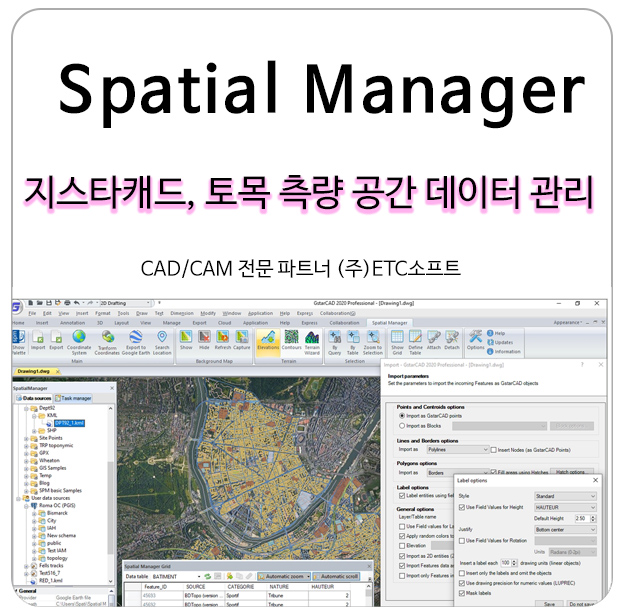
Task: Open Help from the ribbon
Action: pos(496,333)
